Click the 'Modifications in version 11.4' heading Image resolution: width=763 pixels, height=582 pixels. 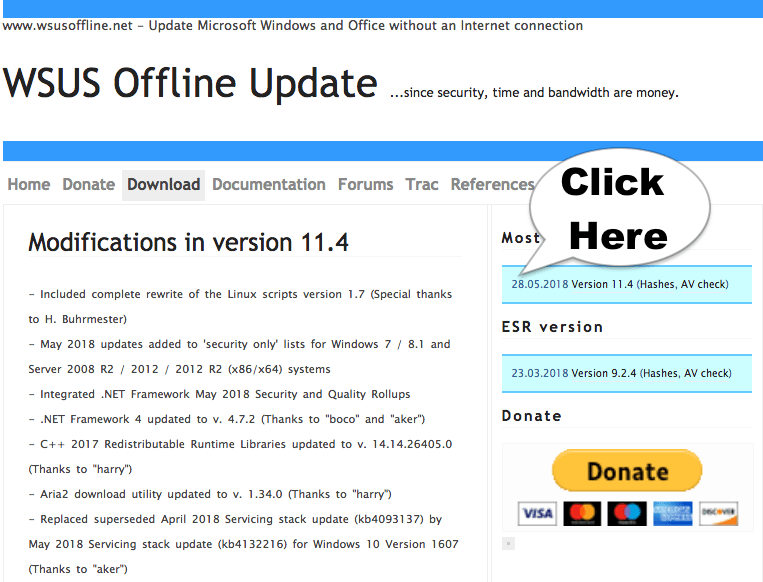pyautogui.click(x=188, y=242)
